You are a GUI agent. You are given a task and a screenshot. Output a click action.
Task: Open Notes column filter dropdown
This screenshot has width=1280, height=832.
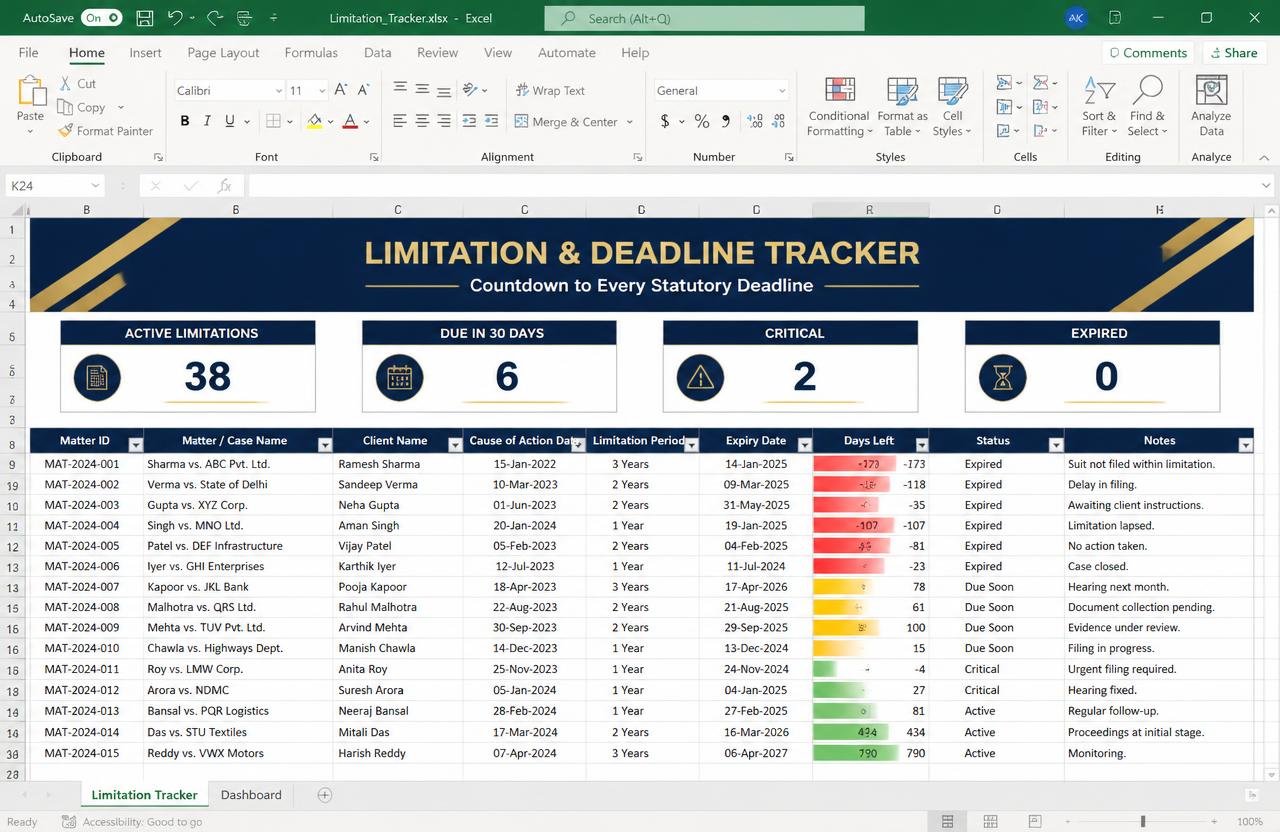[x=1245, y=445]
